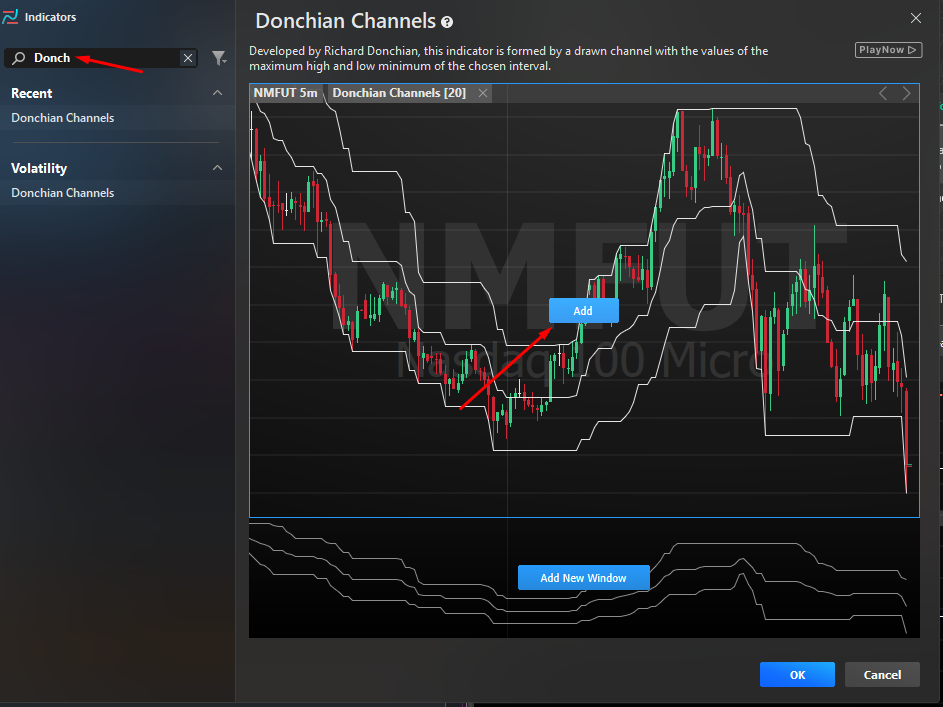This screenshot has height=707, width=943.
Task: Go to previous preview with left arrow
Action: 883,93
